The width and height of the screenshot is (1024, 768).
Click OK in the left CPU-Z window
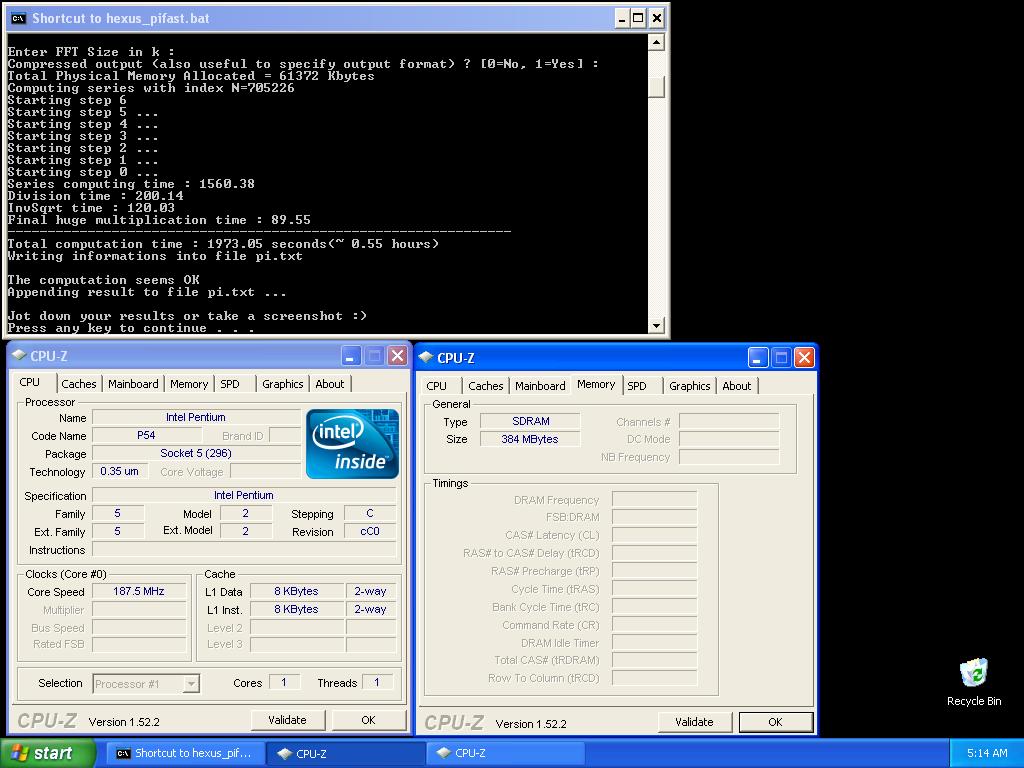click(x=368, y=720)
